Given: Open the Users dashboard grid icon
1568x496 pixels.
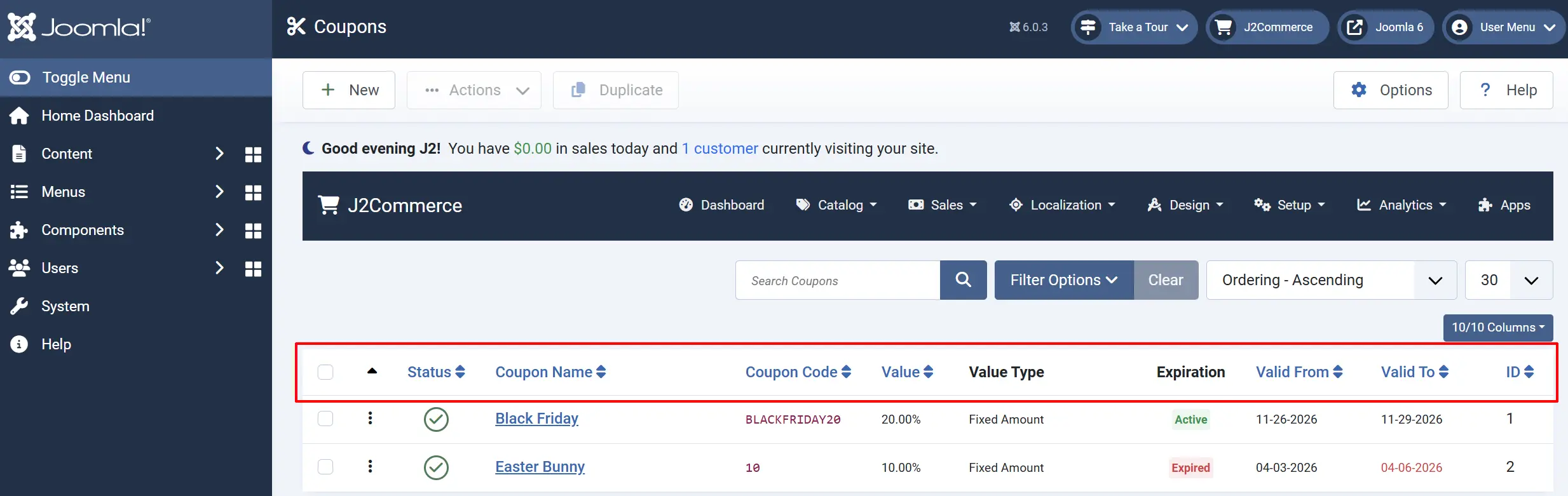Looking at the screenshot, I should (253, 269).
